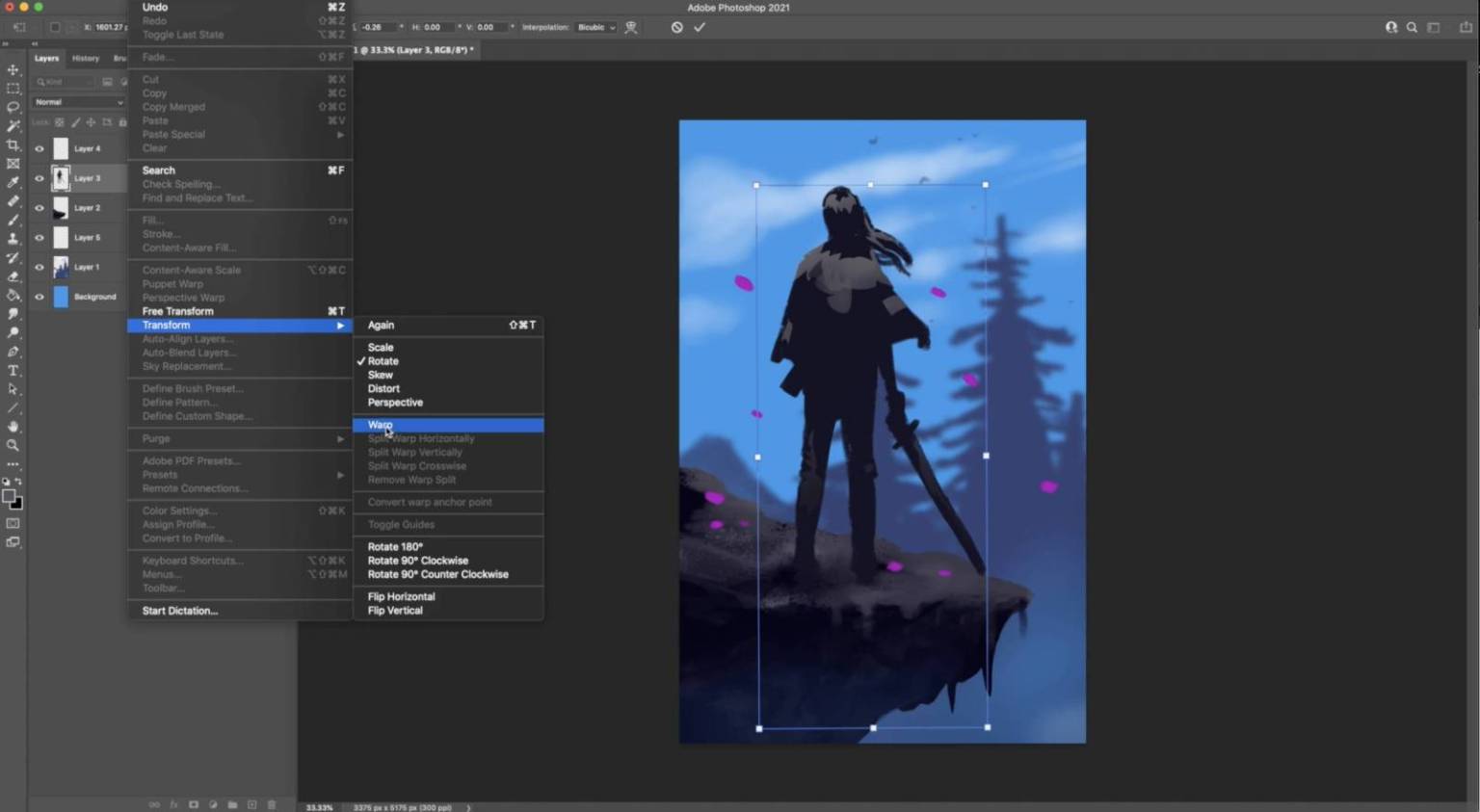Image resolution: width=1480 pixels, height=812 pixels.
Task: Click Flip Horizontal in the submenu
Action: coord(401,596)
